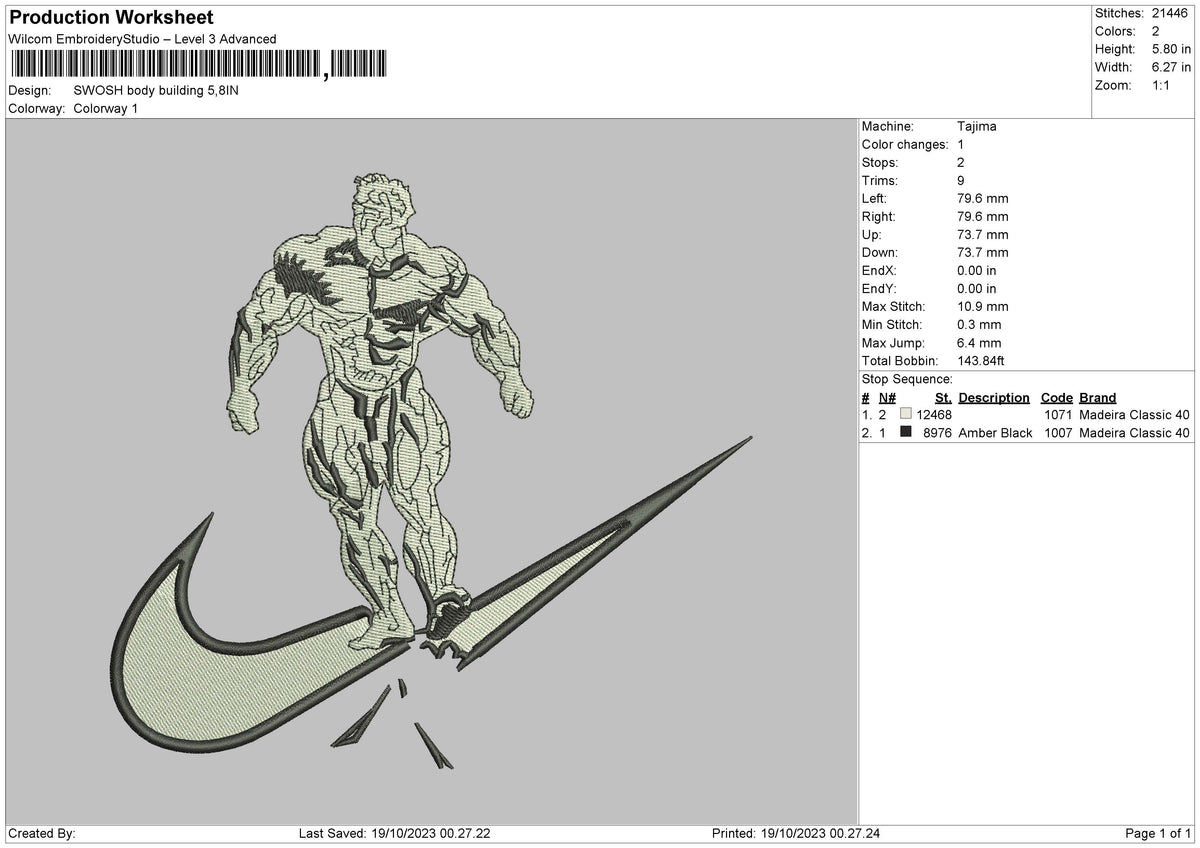1200x848 pixels.
Task: Select the Height value 5.80 in
Action: click(x=1171, y=49)
